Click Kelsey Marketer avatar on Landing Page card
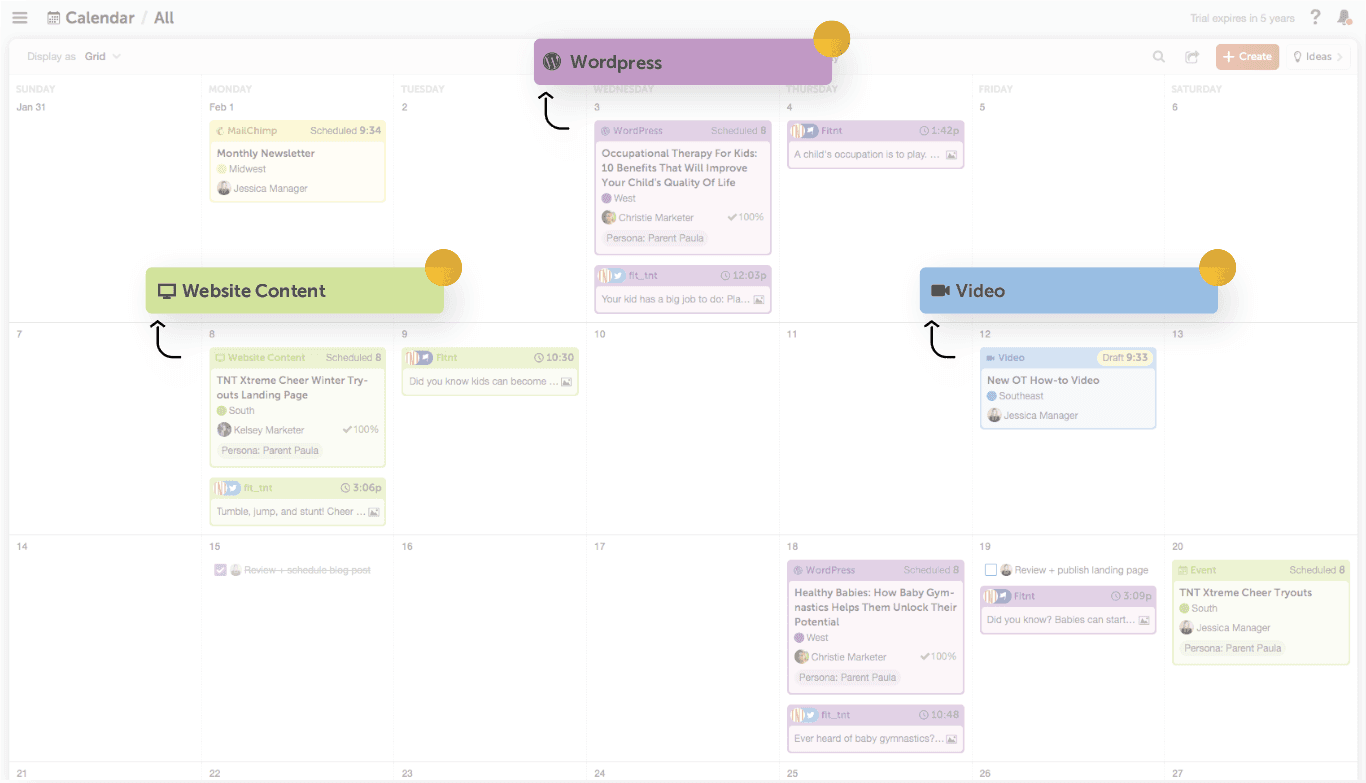This screenshot has width=1366, height=783. pyautogui.click(x=224, y=430)
